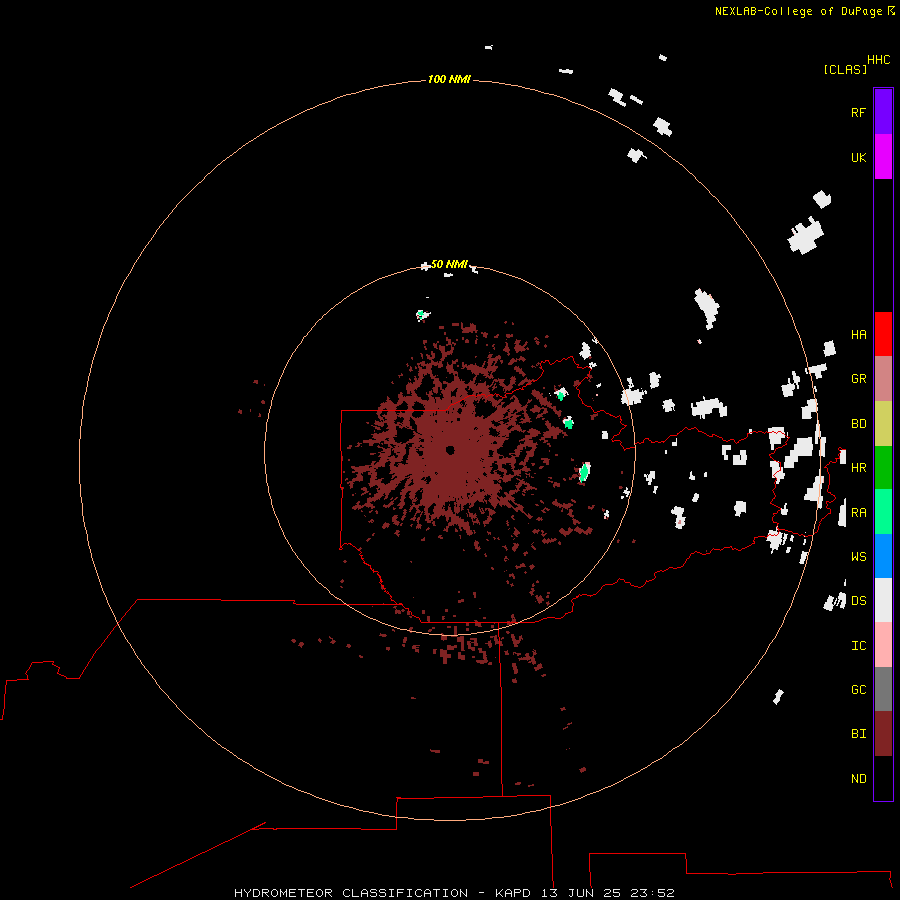This screenshot has width=900, height=900.
Task: Click the RF legend label
Action: point(858,112)
